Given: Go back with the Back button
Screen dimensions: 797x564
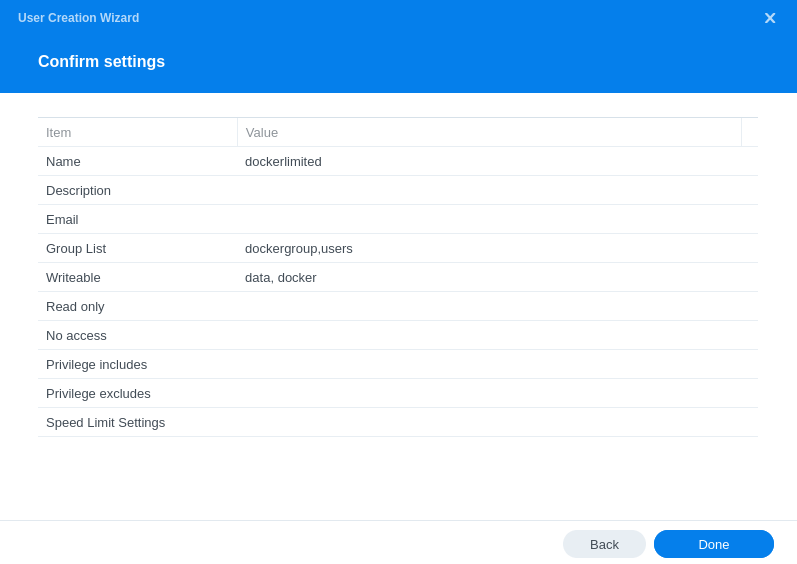Looking at the screenshot, I should pyautogui.click(x=604, y=544).
